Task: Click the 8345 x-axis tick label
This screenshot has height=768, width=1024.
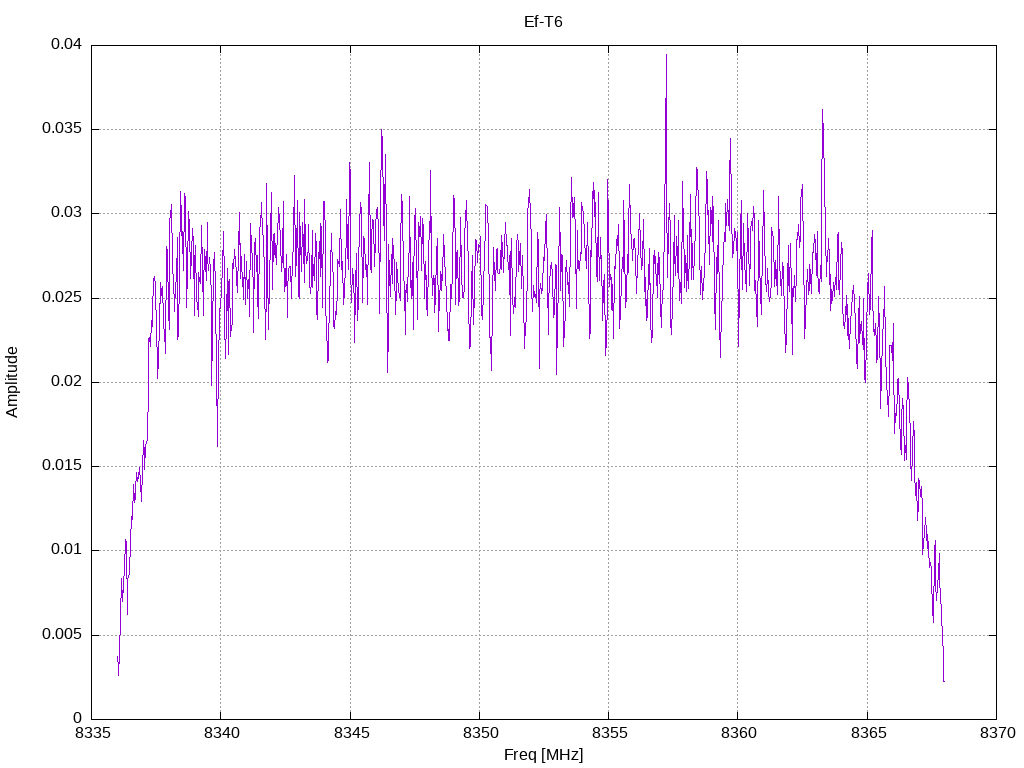Action: [x=350, y=733]
